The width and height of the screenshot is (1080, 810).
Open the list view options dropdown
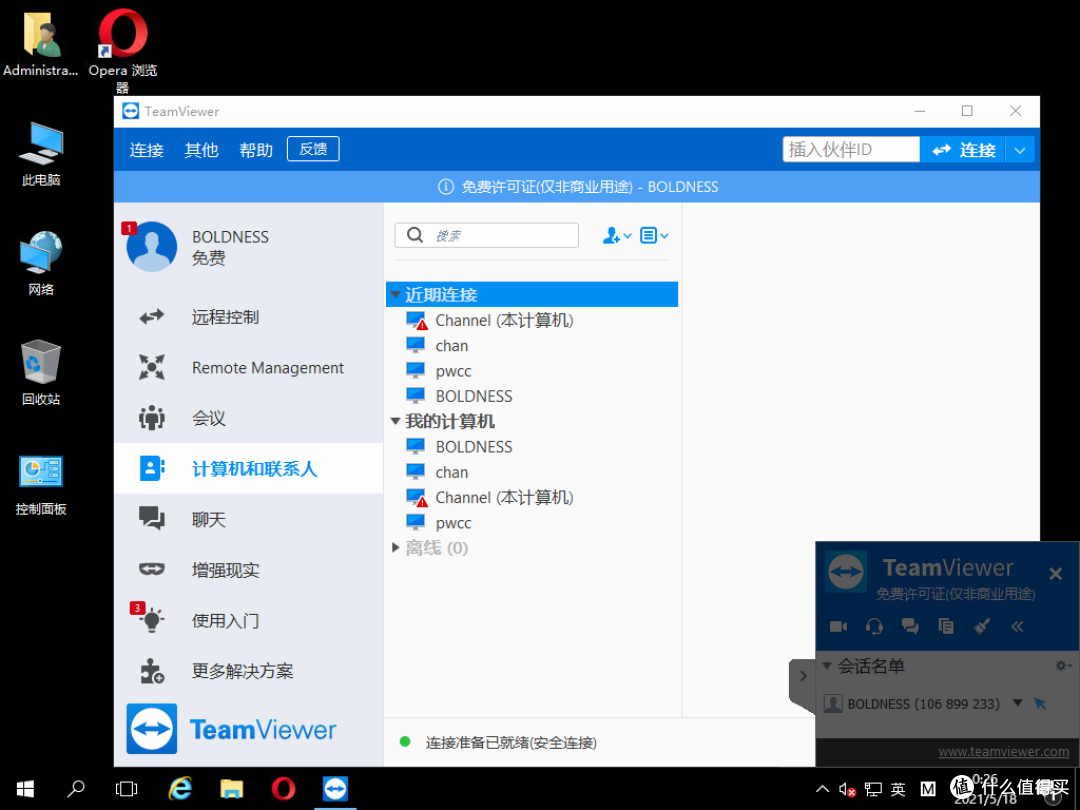(x=654, y=236)
